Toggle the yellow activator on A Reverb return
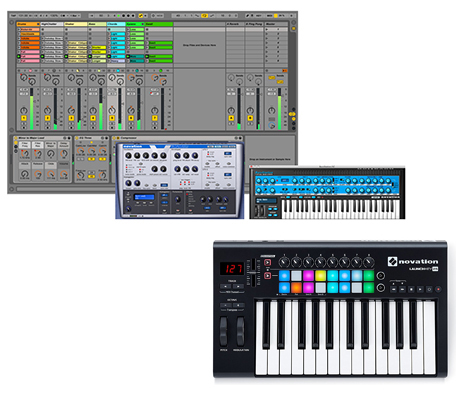 [231, 118]
